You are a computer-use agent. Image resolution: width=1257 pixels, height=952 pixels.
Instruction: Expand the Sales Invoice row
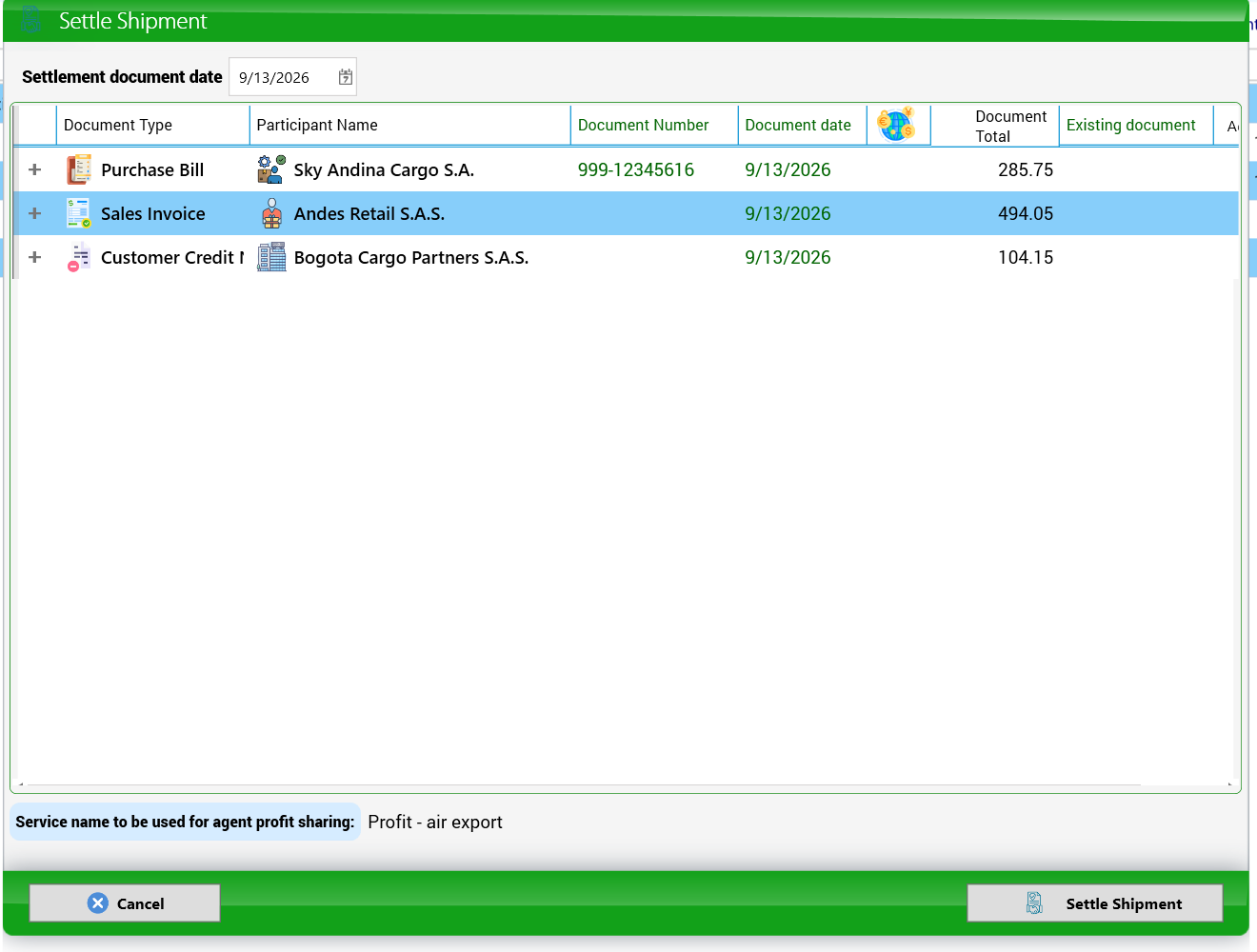coord(35,213)
